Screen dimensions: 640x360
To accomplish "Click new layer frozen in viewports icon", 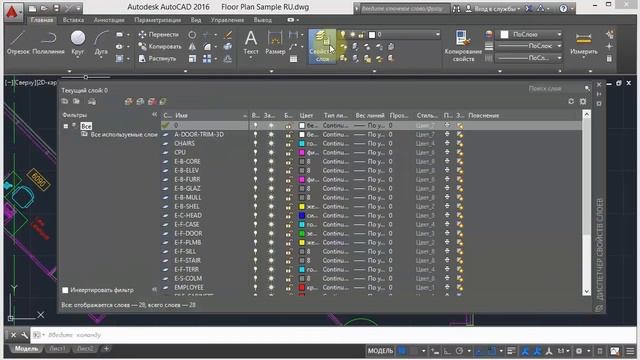I will click(140, 102).
